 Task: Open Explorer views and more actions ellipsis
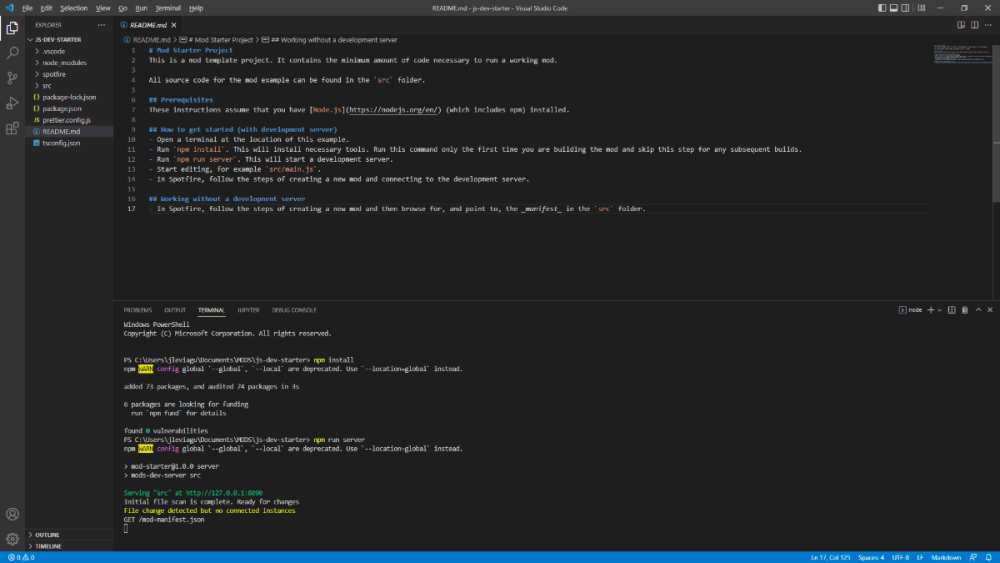pyautogui.click(x=101, y=25)
